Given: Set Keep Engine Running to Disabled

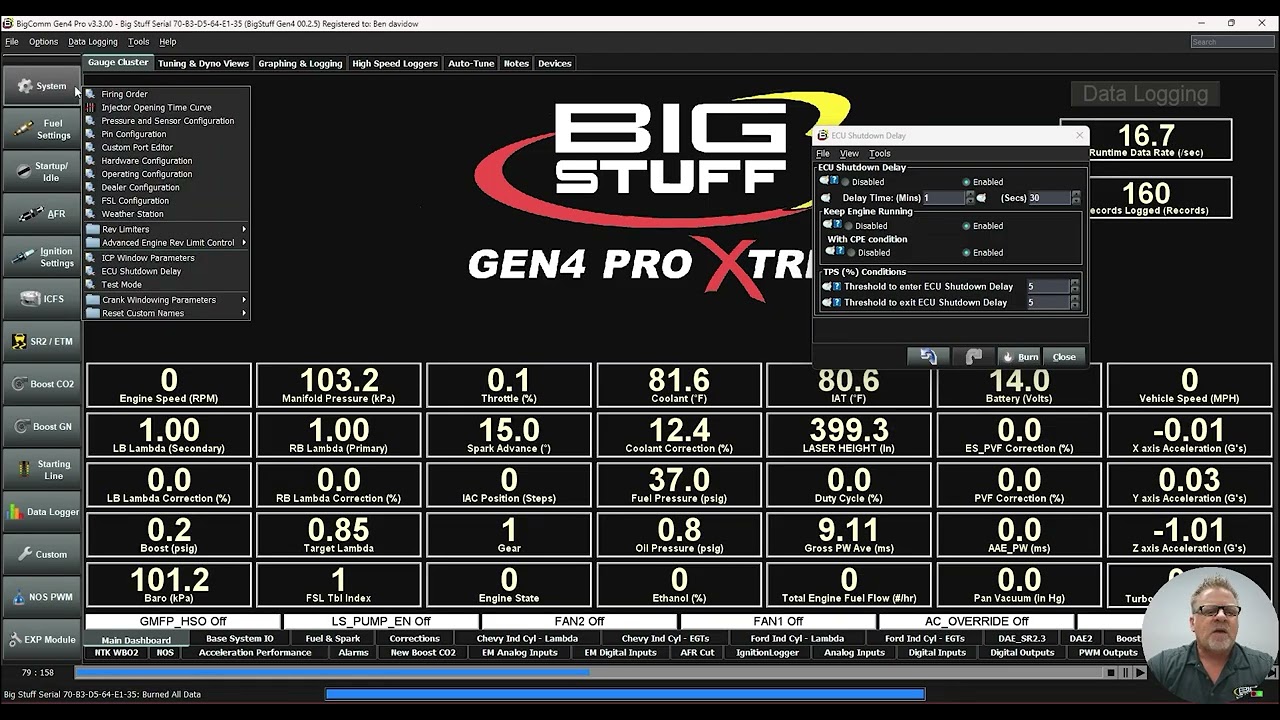Looking at the screenshot, I should point(868,226).
